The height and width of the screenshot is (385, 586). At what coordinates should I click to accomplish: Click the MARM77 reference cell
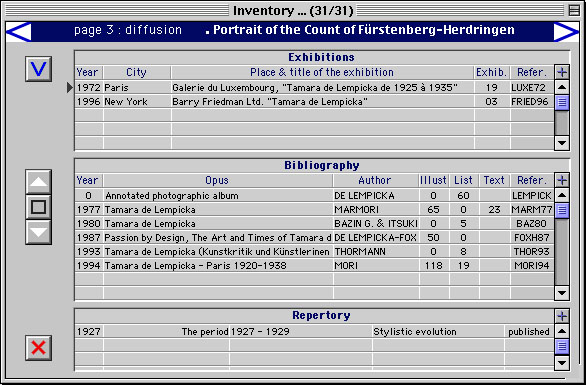(531, 210)
